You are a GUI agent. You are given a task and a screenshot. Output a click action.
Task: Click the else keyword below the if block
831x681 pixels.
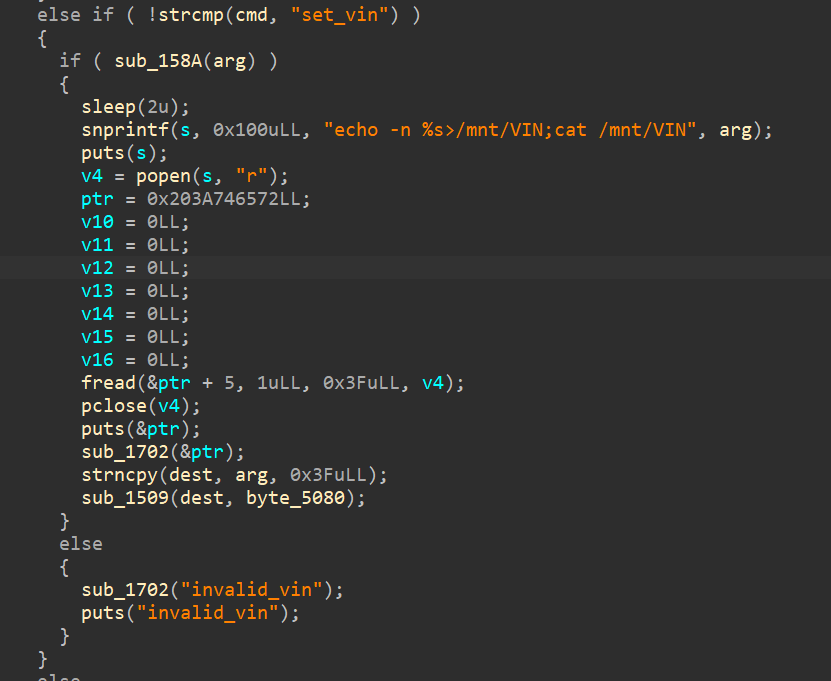point(81,544)
